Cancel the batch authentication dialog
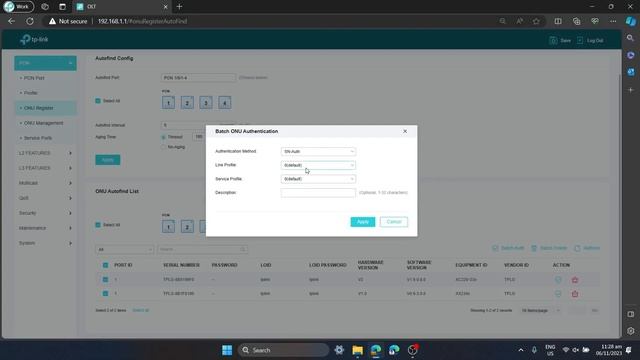The width and height of the screenshot is (640, 360). [x=394, y=222]
